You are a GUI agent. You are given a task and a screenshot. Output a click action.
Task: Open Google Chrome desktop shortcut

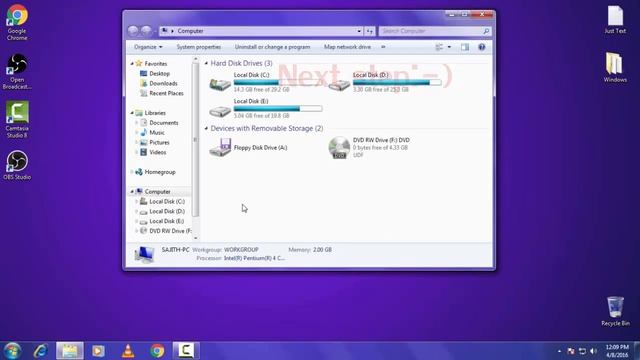[x=17, y=22]
